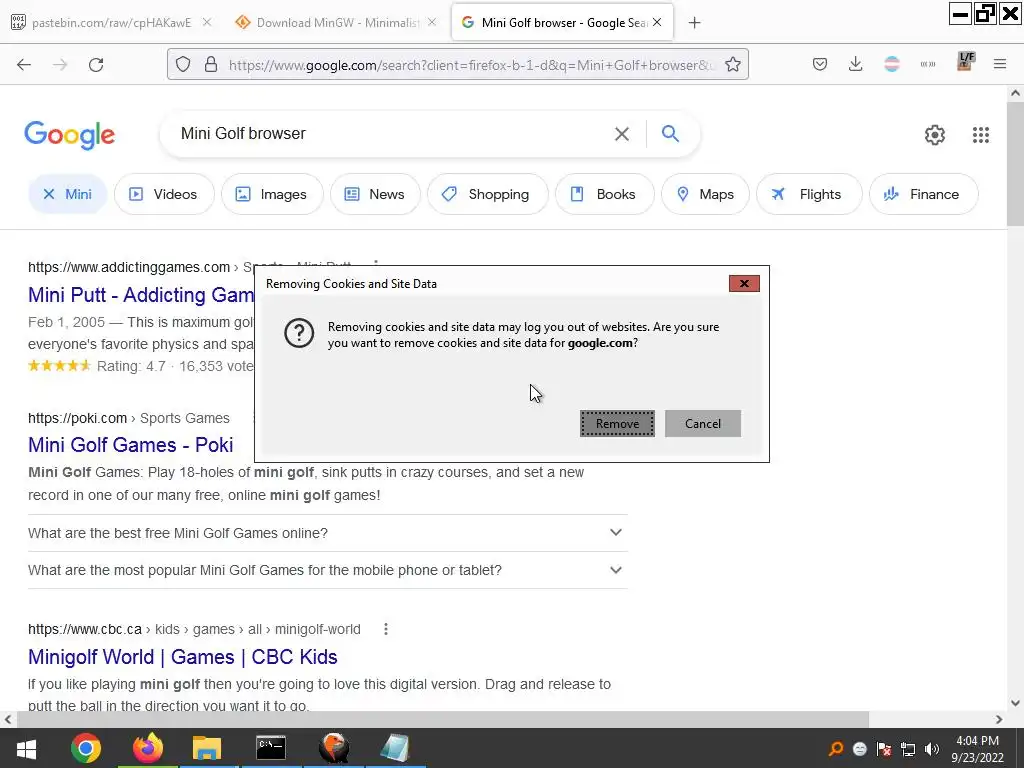Filter results by News
The height and width of the screenshot is (768, 1024).
click(375, 194)
